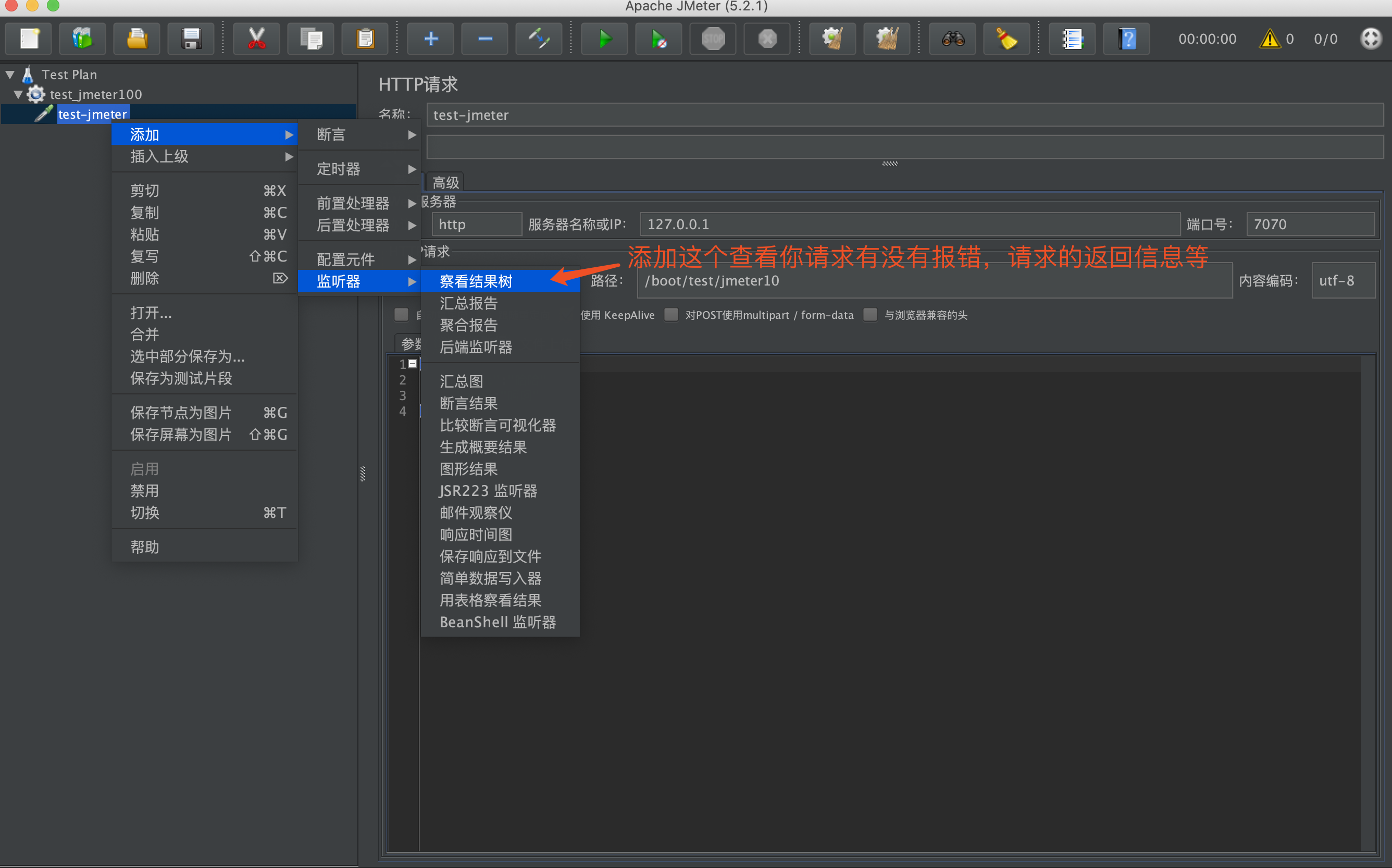Add the BeanShell 监听器 listener
1392x868 pixels.
pos(501,622)
